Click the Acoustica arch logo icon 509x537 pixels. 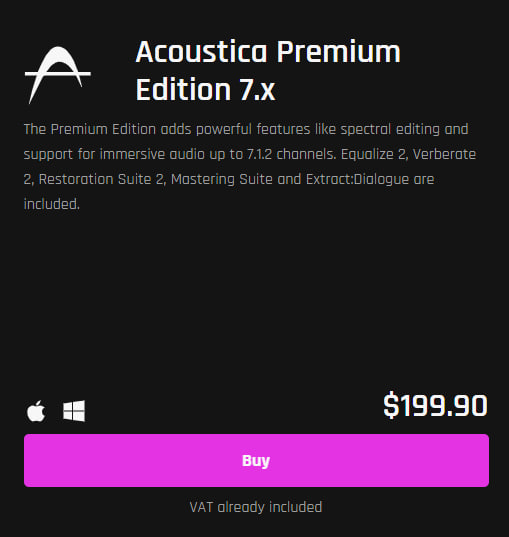click(58, 75)
